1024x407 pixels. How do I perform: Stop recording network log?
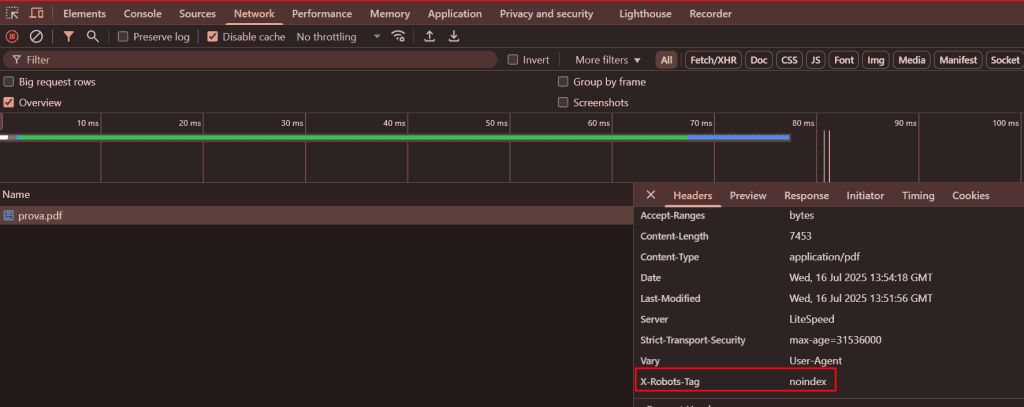(13, 37)
